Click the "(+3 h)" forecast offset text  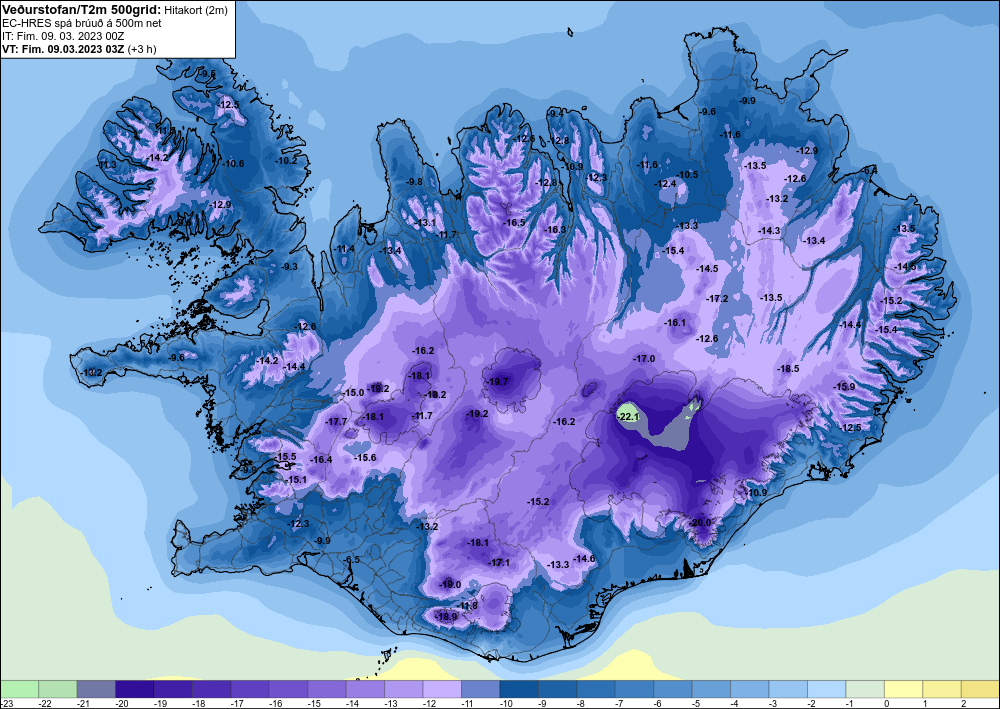(x=142, y=49)
